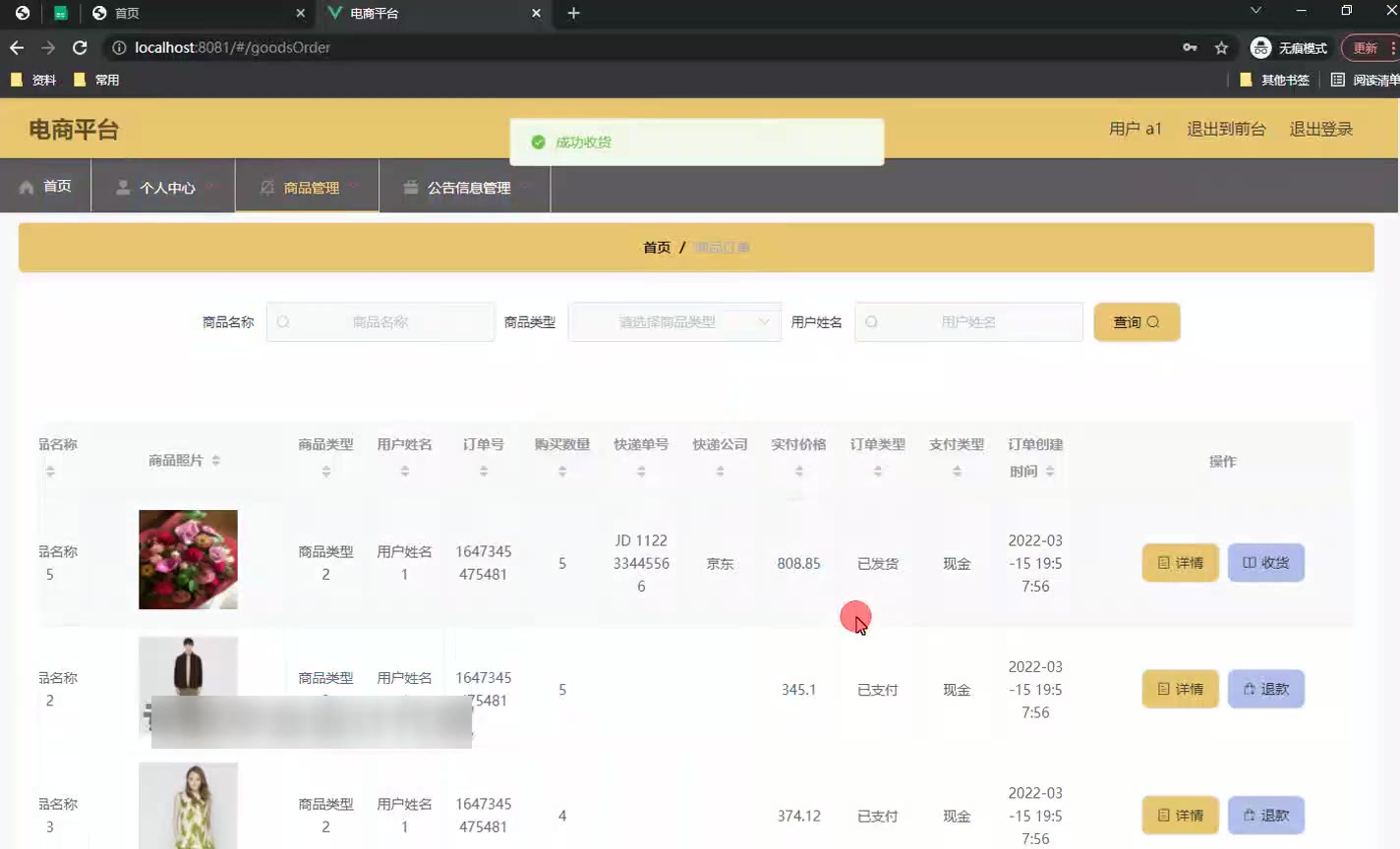The image size is (1400, 849).
Task: Sort by 订单号 column arrows
Action: point(483,472)
